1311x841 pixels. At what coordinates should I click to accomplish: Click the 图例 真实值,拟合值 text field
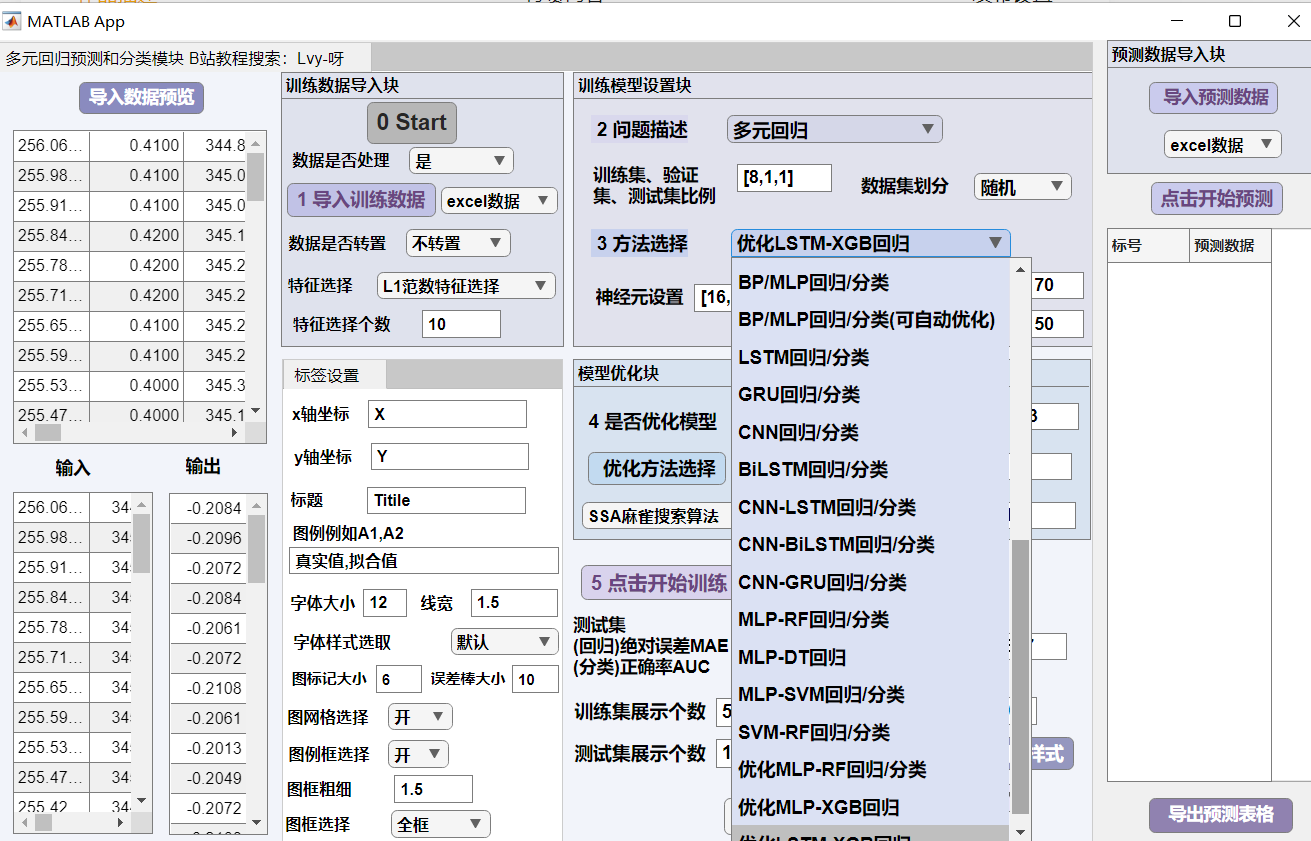pyautogui.click(x=423, y=561)
